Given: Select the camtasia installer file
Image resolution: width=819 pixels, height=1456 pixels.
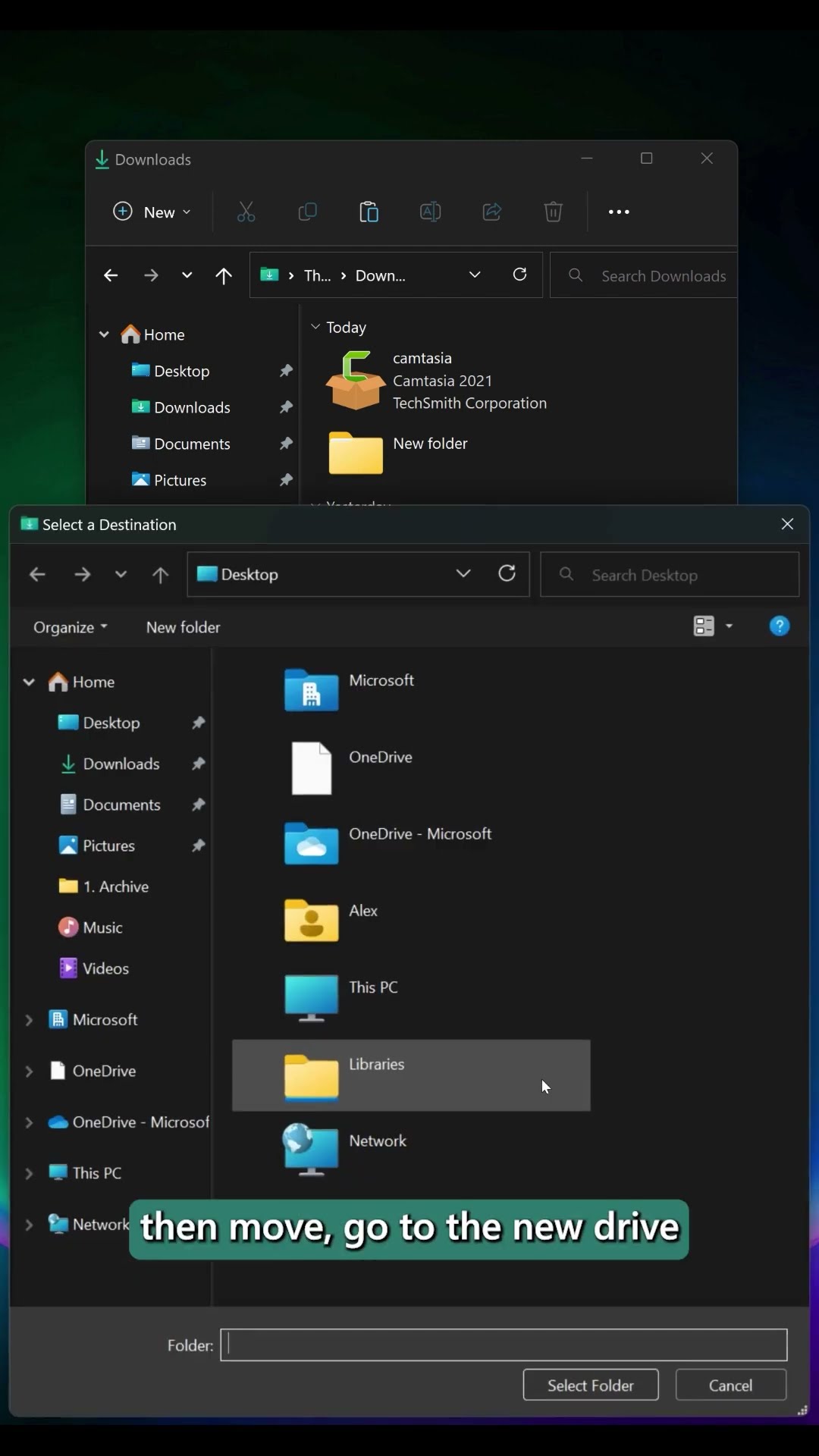Looking at the screenshot, I should [x=436, y=381].
